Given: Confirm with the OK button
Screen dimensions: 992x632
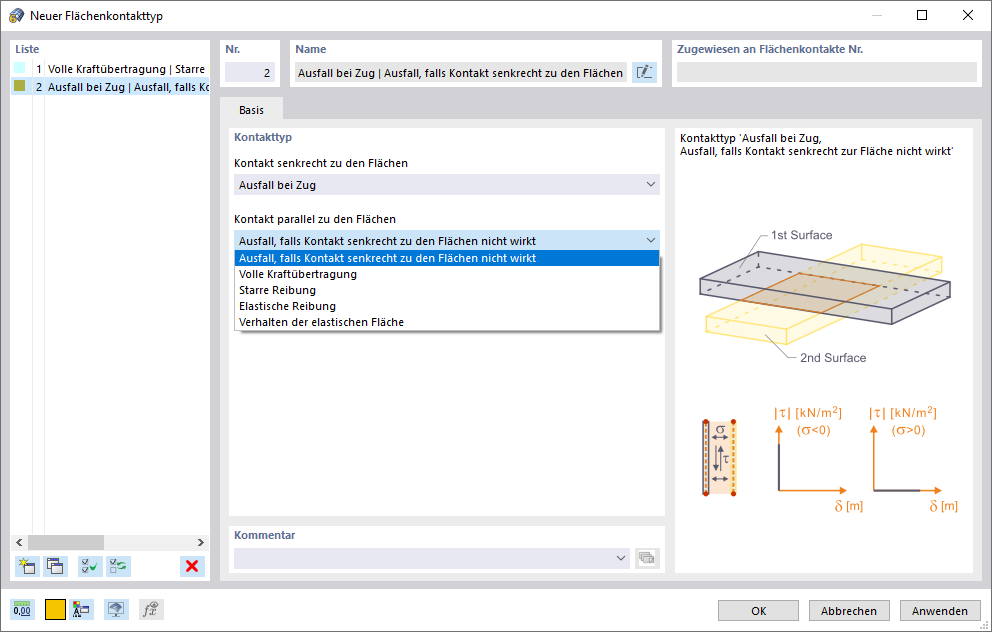Looking at the screenshot, I should pyautogui.click(x=759, y=610).
